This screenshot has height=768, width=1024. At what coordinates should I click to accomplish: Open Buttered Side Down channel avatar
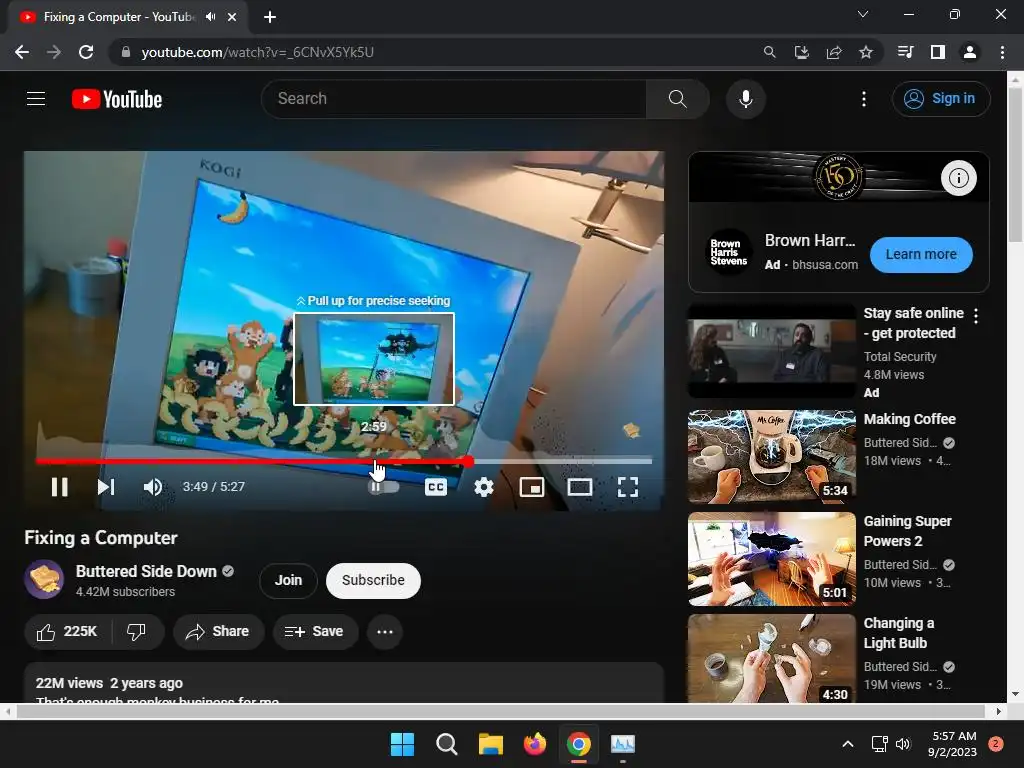44,579
